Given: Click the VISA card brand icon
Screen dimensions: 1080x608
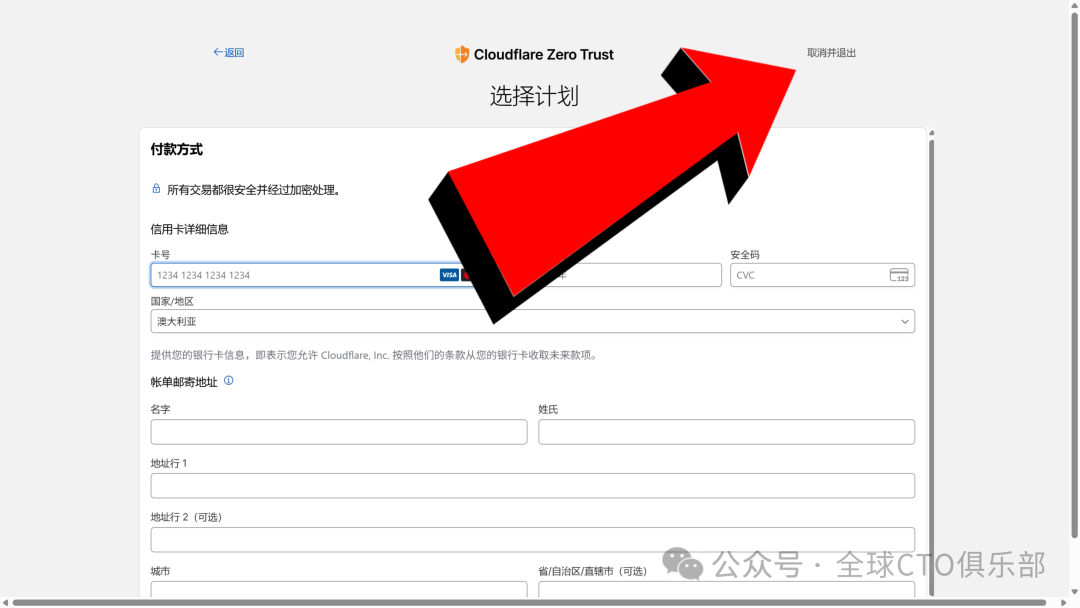Looking at the screenshot, I should point(449,275).
